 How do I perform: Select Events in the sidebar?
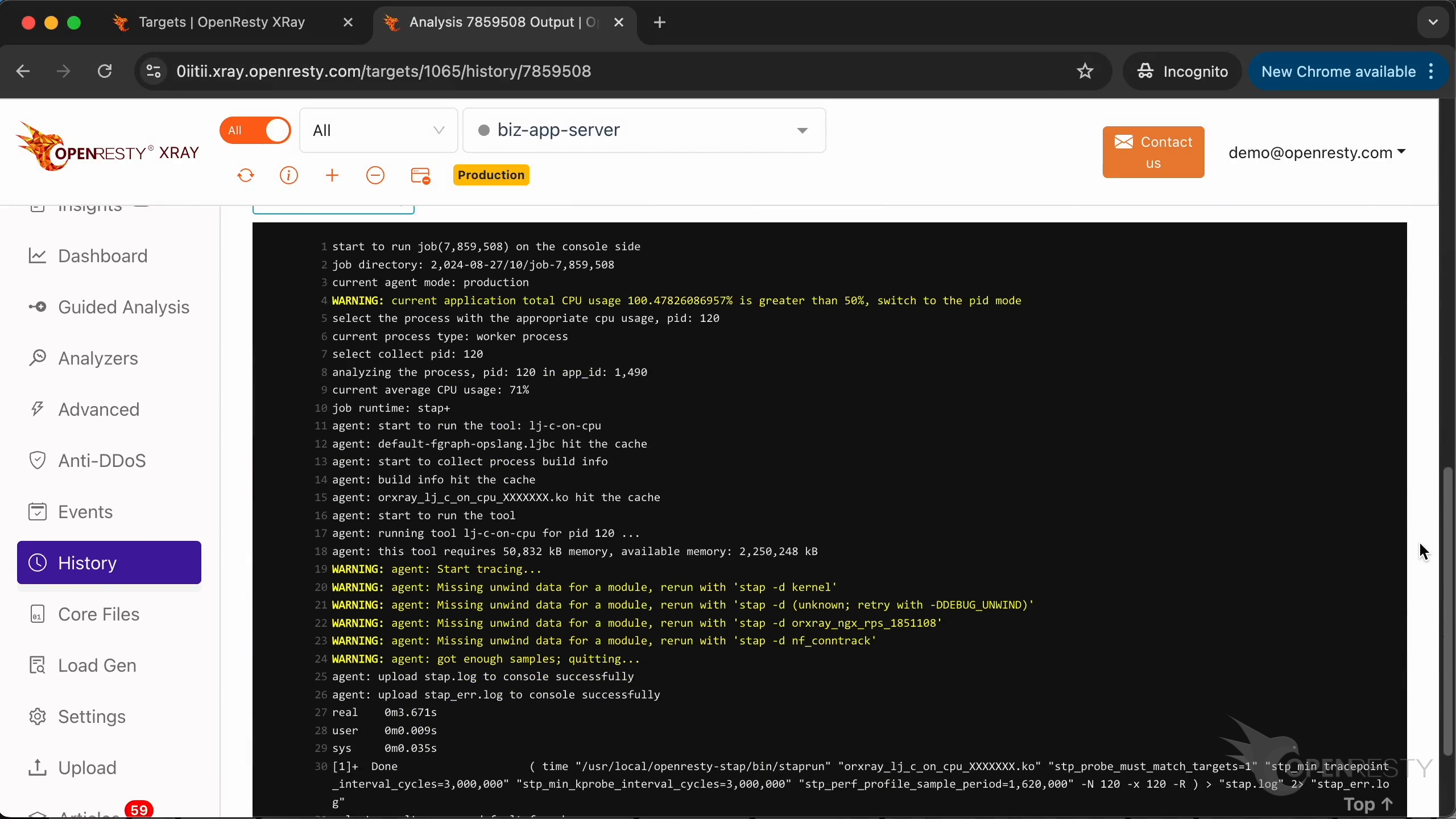pos(85,512)
